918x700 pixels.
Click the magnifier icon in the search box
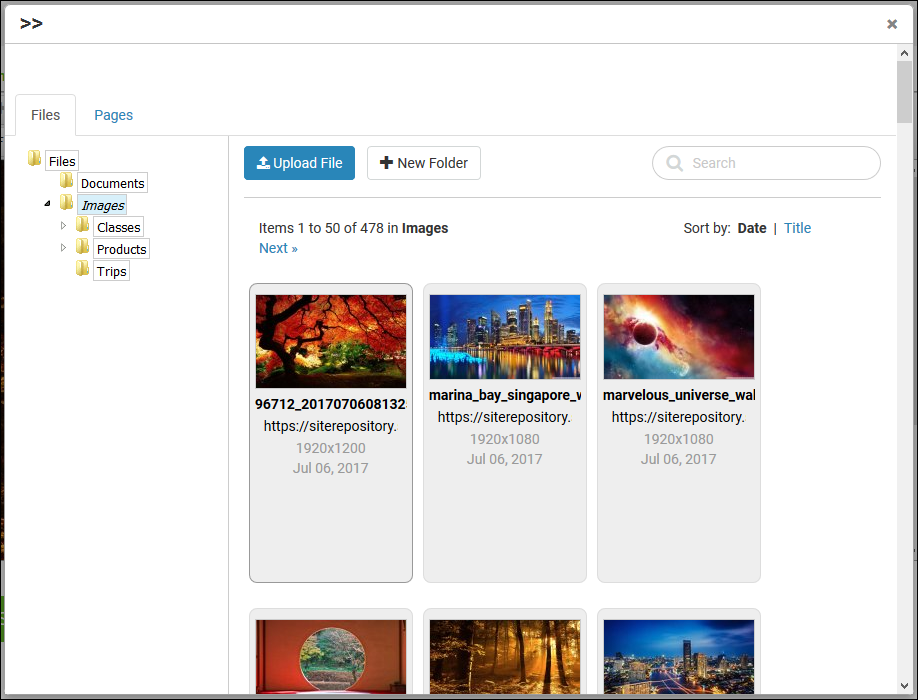(x=674, y=163)
